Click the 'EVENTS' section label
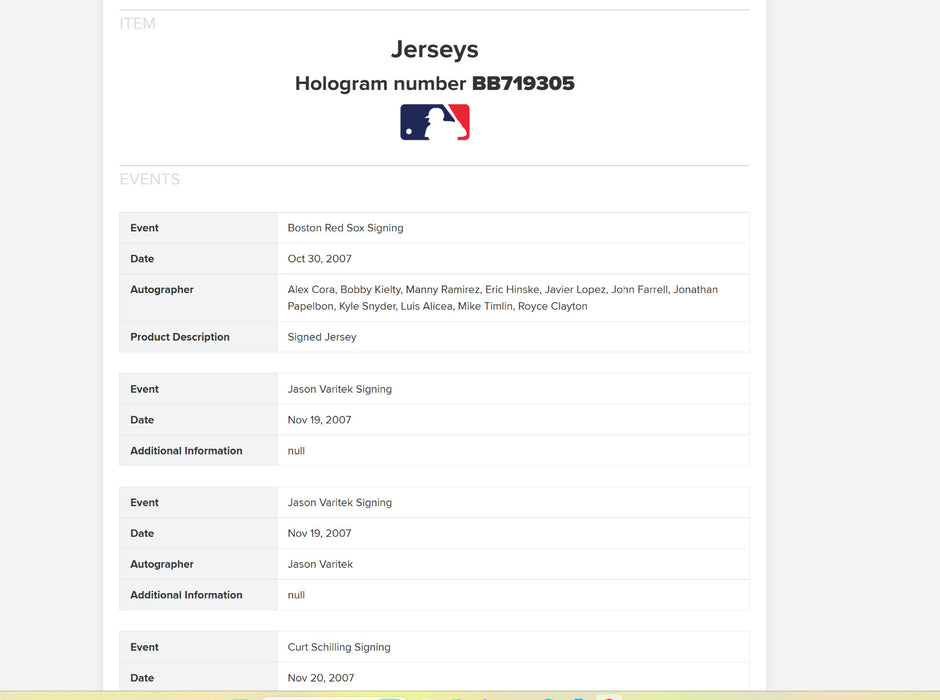The width and height of the screenshot is (940, 700). [149, 179]
